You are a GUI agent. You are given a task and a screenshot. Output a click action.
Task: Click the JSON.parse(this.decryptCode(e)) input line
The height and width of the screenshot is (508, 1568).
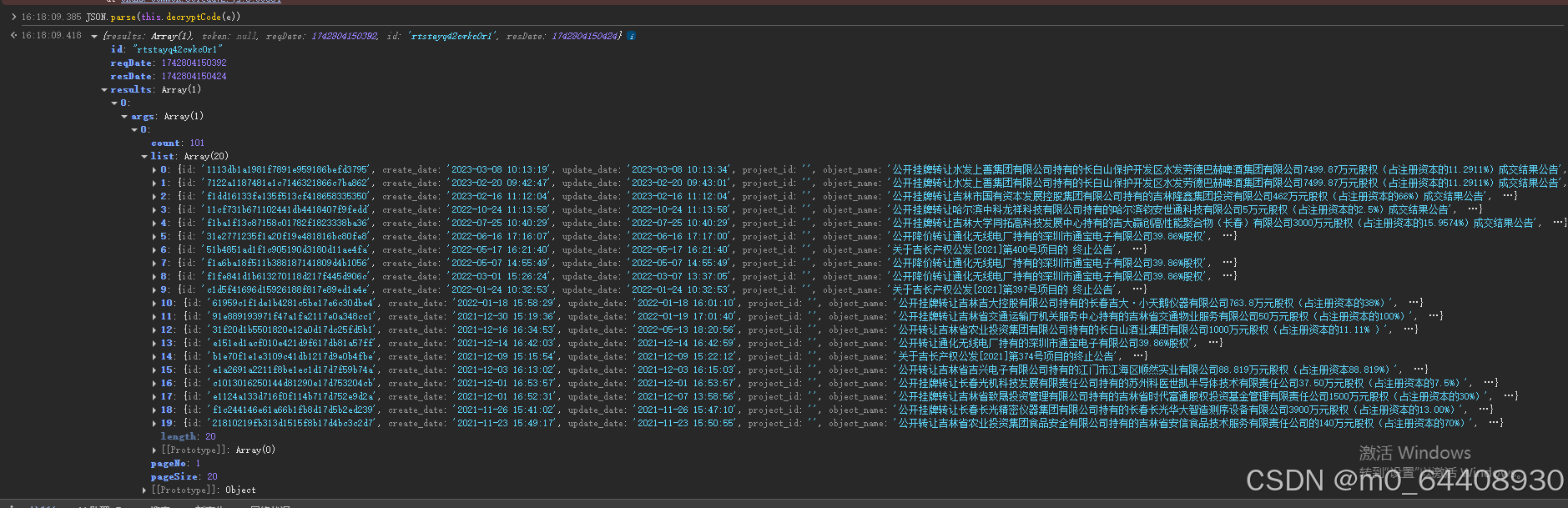coord(163,17)
